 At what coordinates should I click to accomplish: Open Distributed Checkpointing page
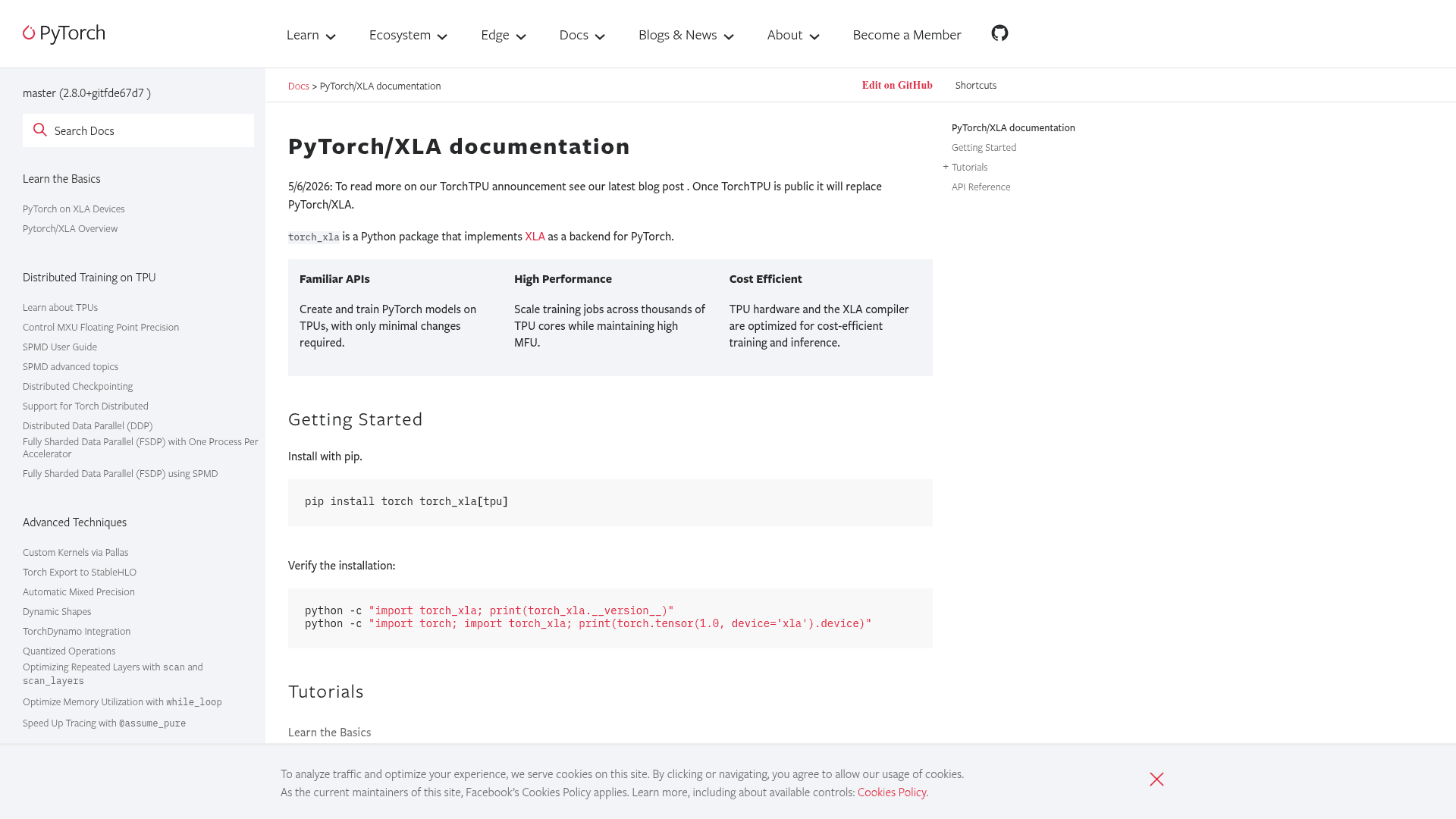77,387
